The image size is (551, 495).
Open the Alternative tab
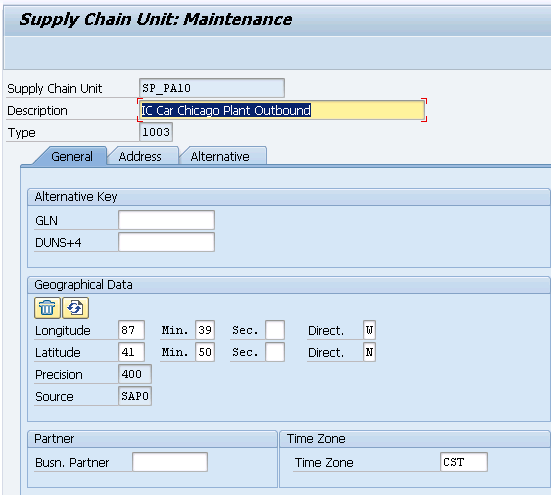point(220,156)
